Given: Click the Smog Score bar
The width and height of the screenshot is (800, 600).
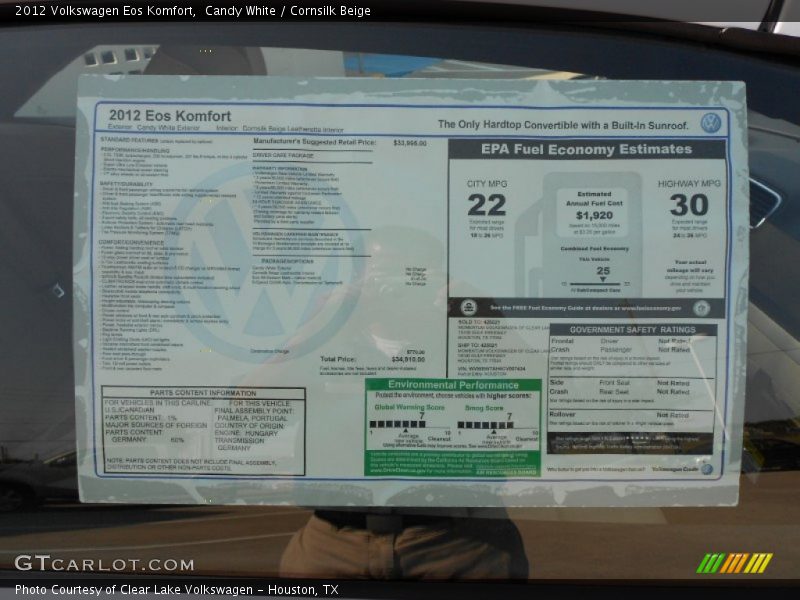Looking at the screenshot, I should pos(485,424).
